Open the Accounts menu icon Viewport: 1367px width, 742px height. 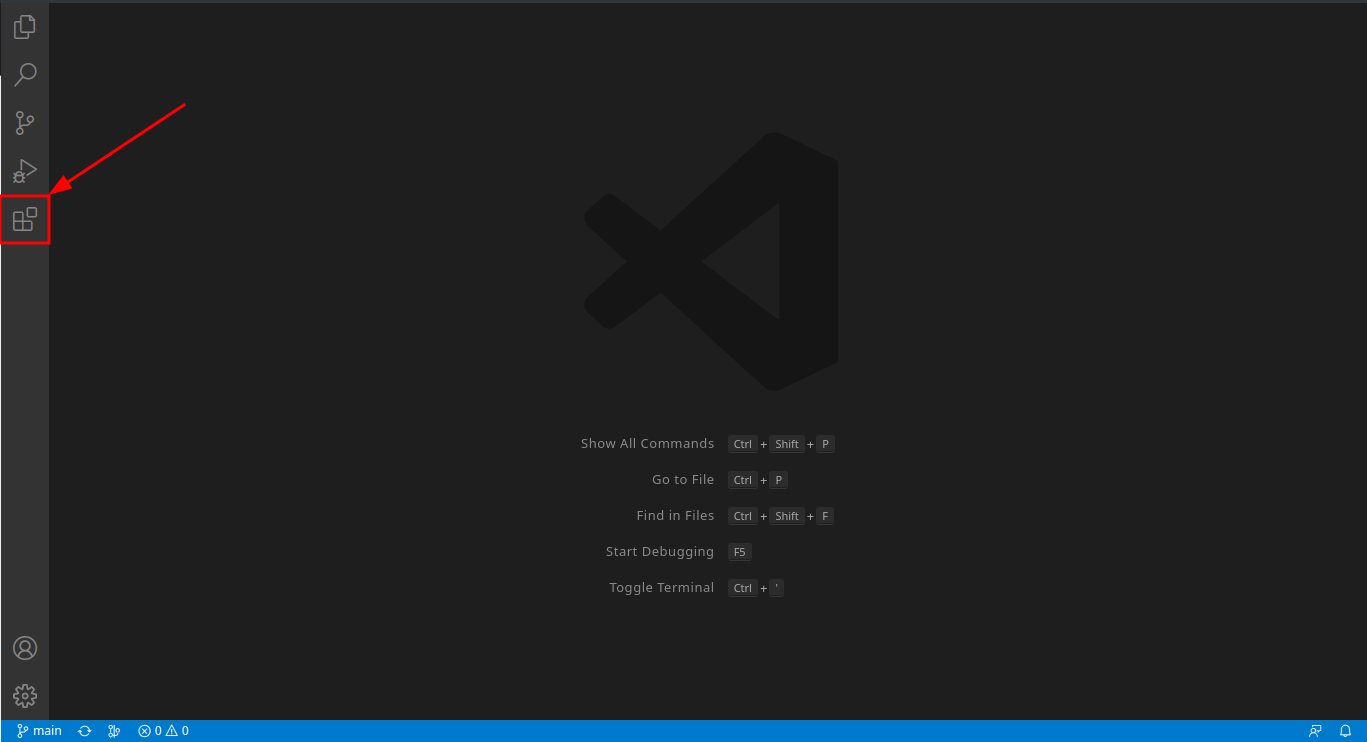coord(25,648)
